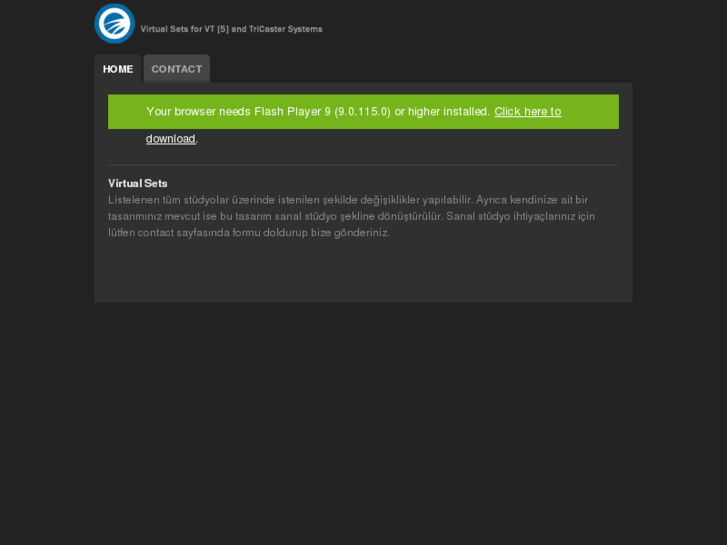Click the horizontal divider above Virtual Sets
Image resolution: width=727 pixels, height=545 pixels.
[x=364, y=165]
